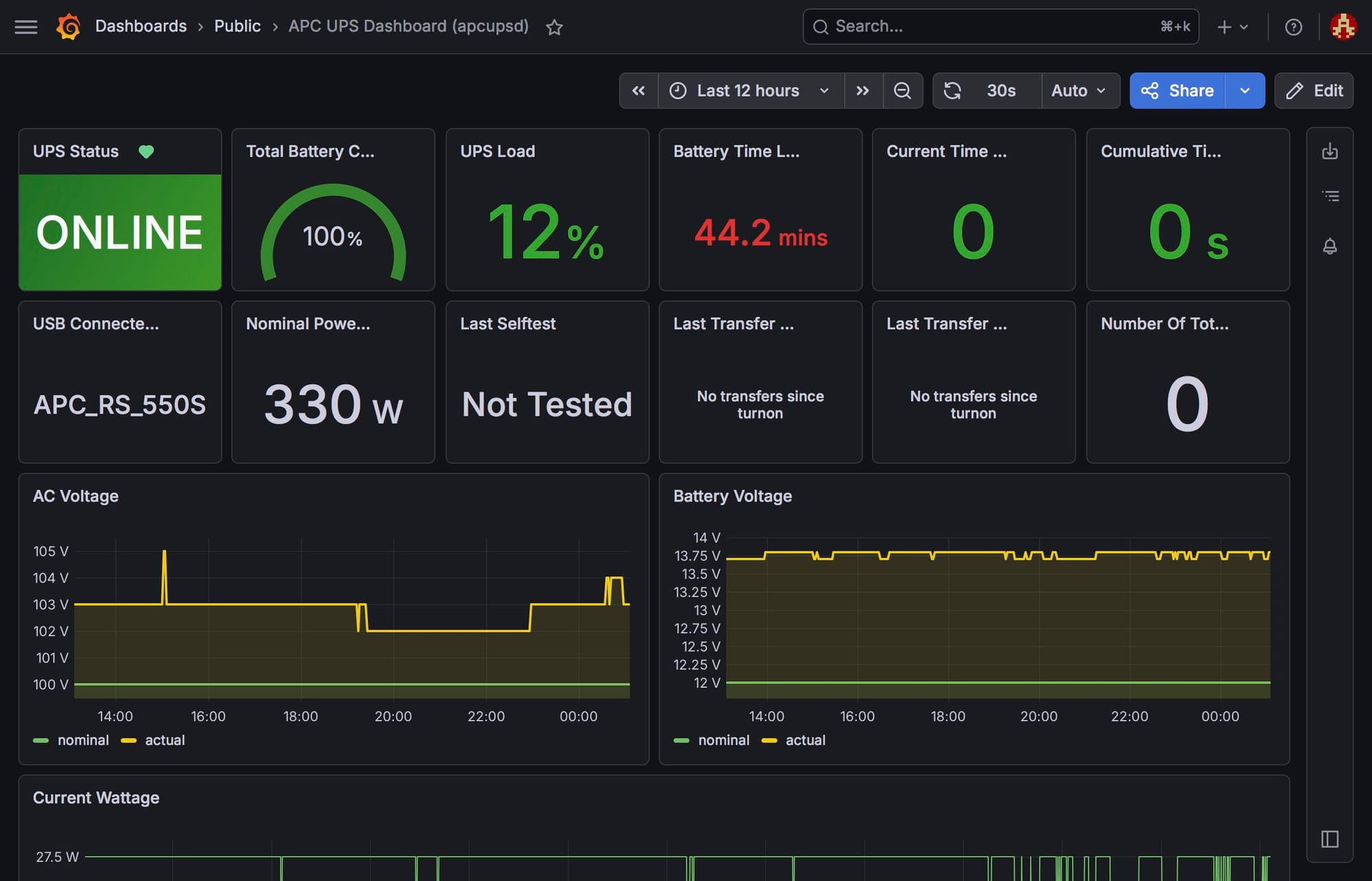1372x881 pixels.
Task: Star this dashboard as favorite
Action: (554, 27)
